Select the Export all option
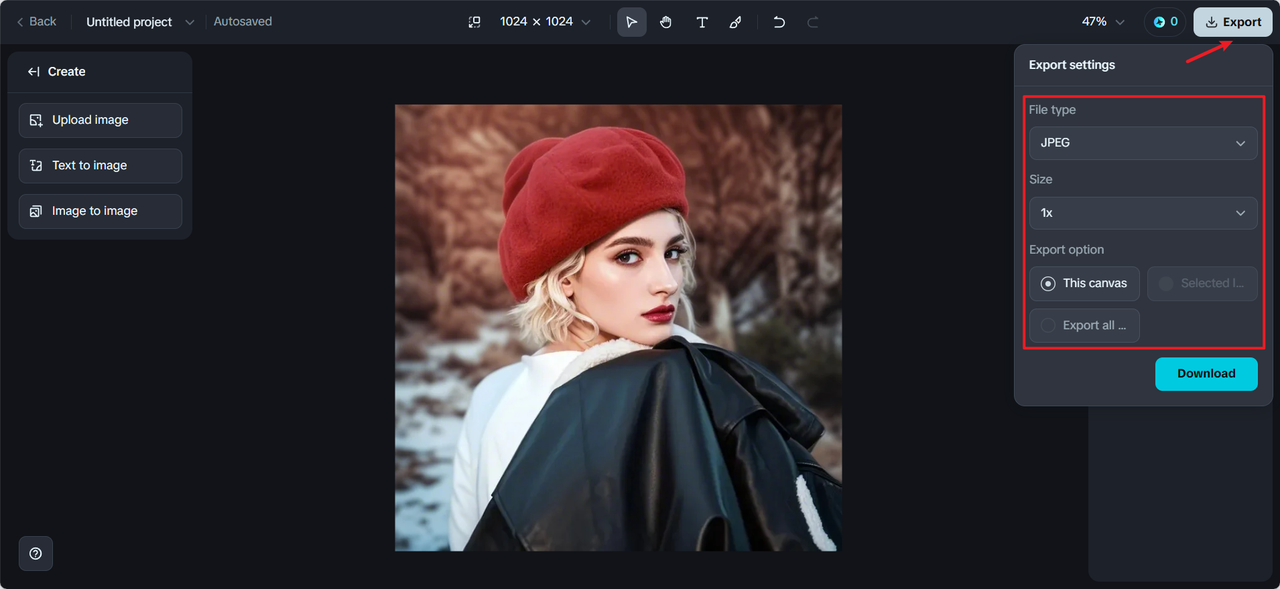The height and width of the screenshot is (589, 1280). 1084,325
